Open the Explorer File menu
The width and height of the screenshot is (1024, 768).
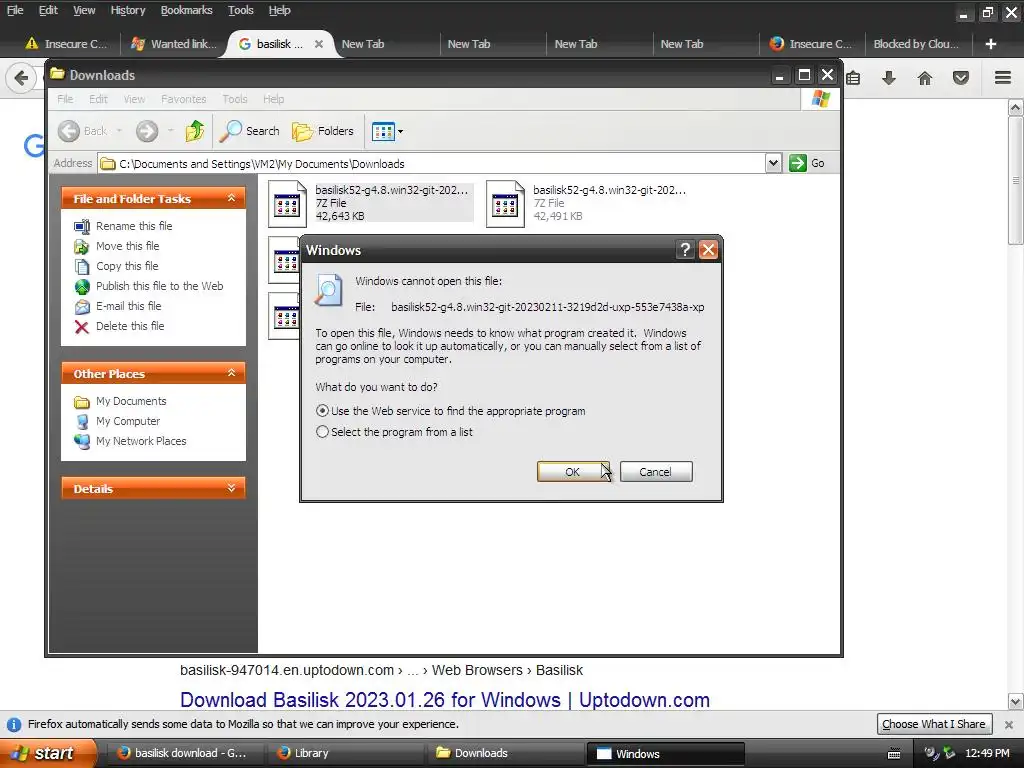[65, 99]
